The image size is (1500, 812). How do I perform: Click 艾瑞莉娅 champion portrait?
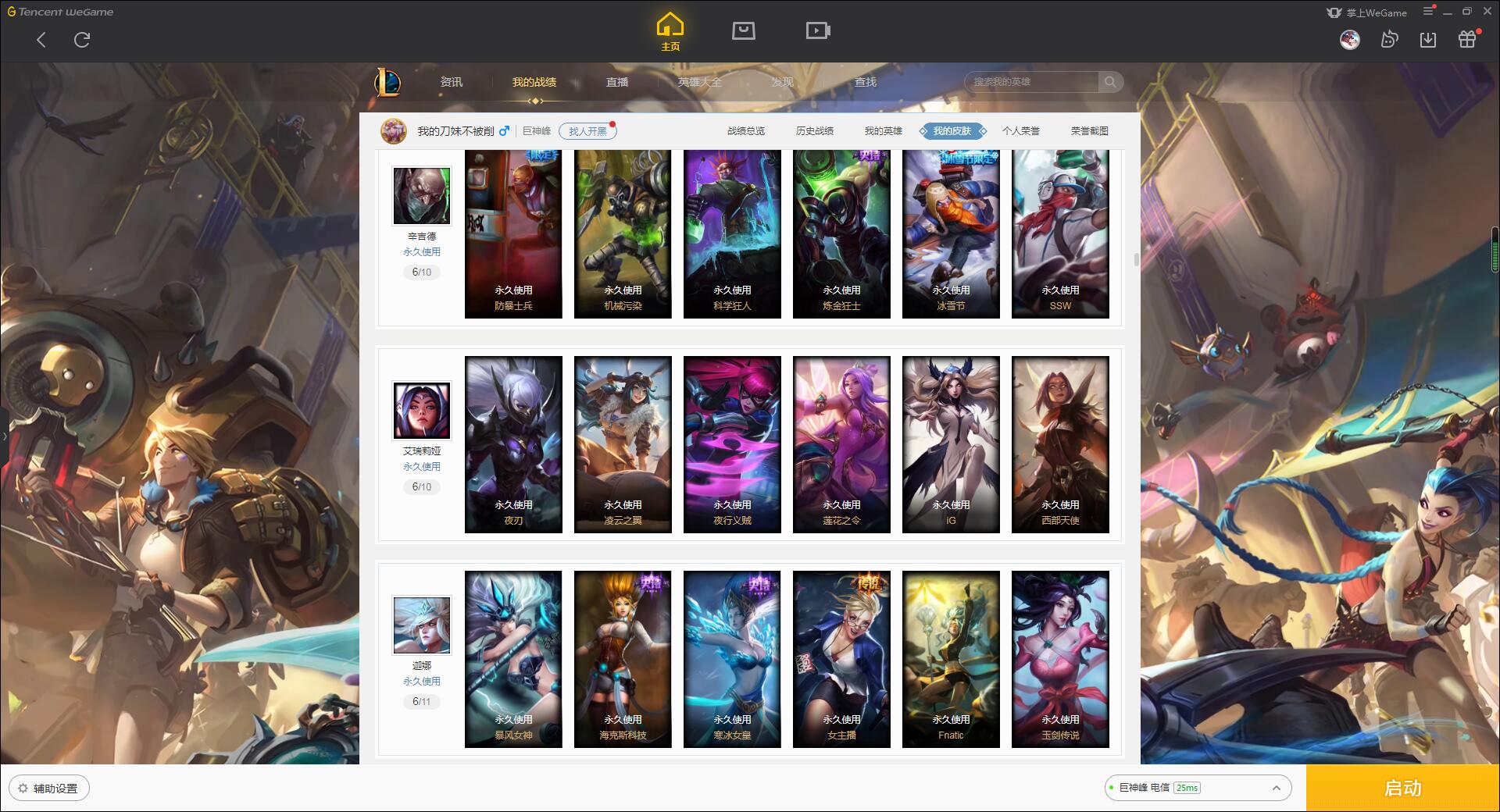(x=422, y=411)
